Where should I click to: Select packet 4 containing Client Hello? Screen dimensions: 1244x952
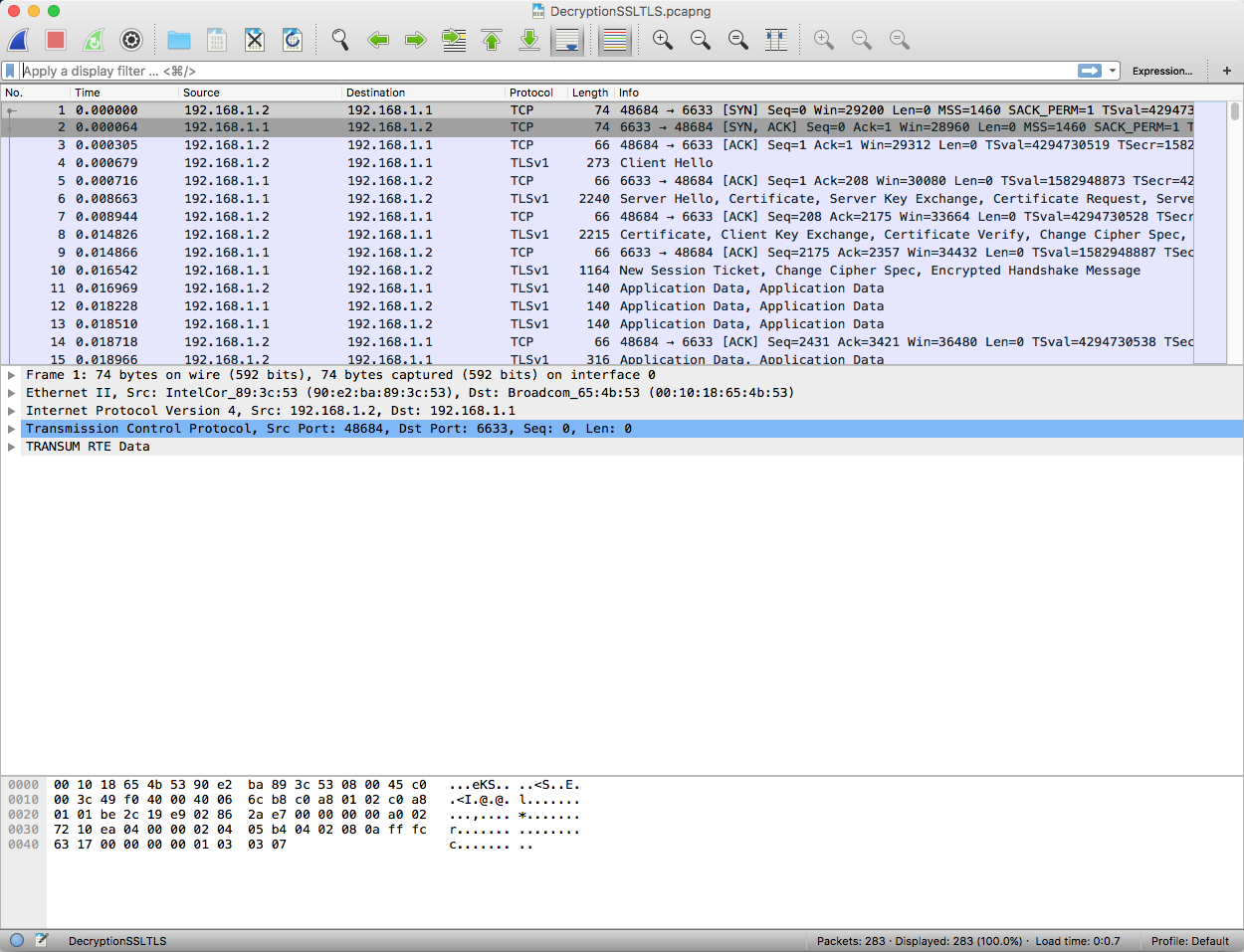[x=299, y=162]
